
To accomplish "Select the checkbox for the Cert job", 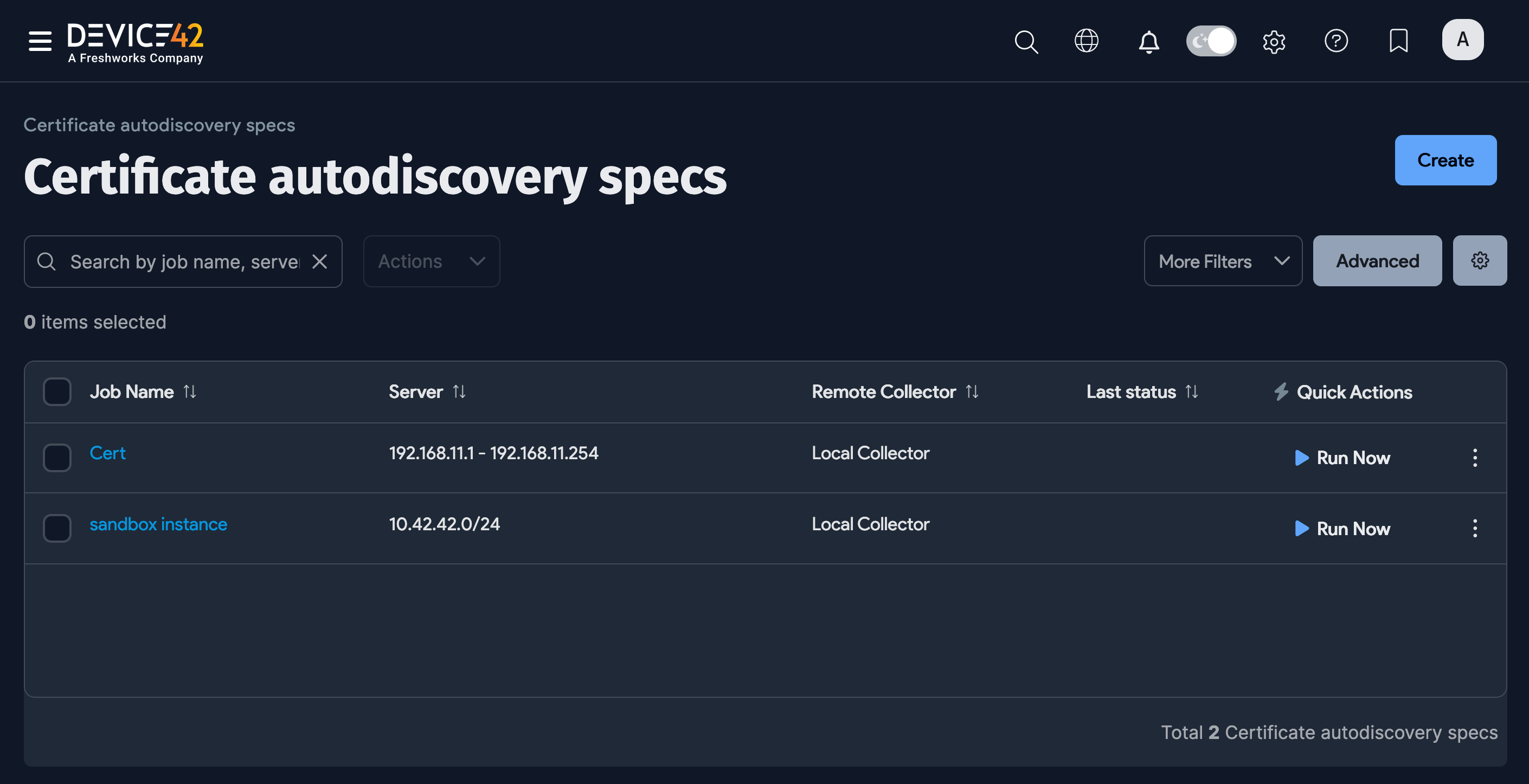I will (x=56, y=458).
